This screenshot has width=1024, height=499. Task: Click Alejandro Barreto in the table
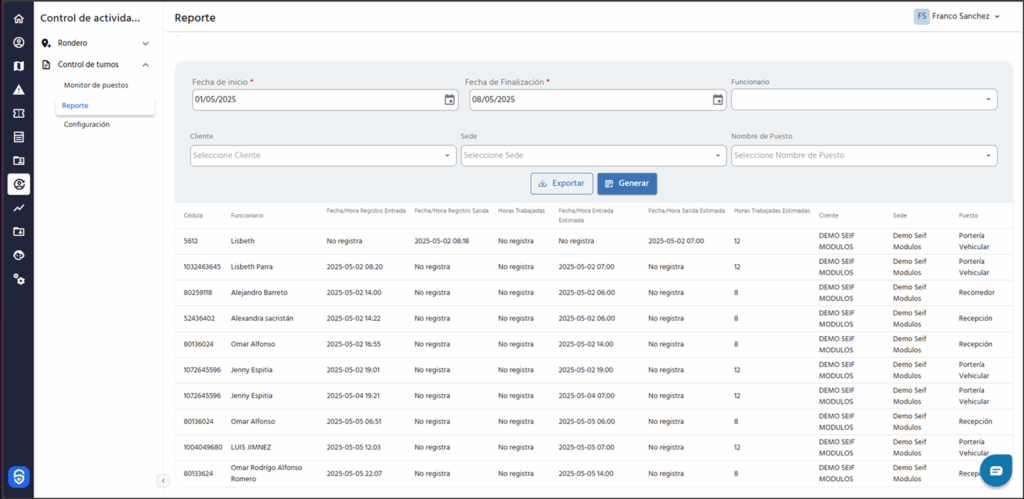259,293
